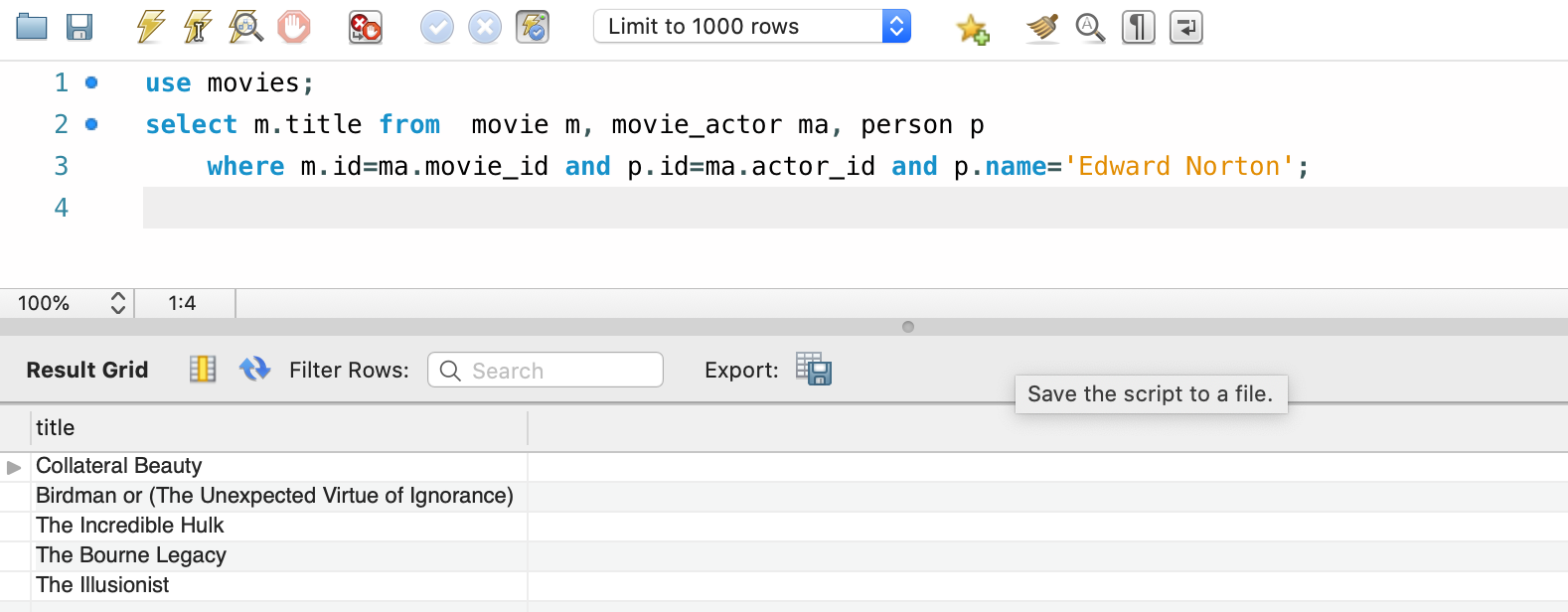The width and height of the screenshot is (1568, 612).
Task: Toggle autocommit mode icon
Action: pyautogui.click(x=533, y=27)
